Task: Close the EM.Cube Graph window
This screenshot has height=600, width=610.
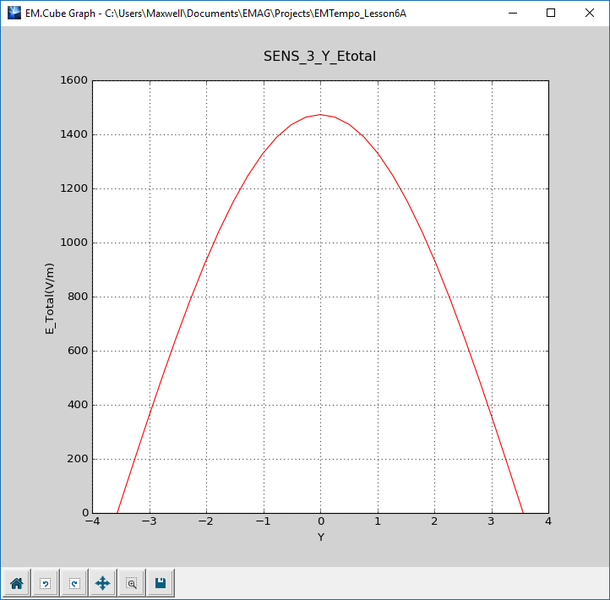Action: [x=590, y=13]
